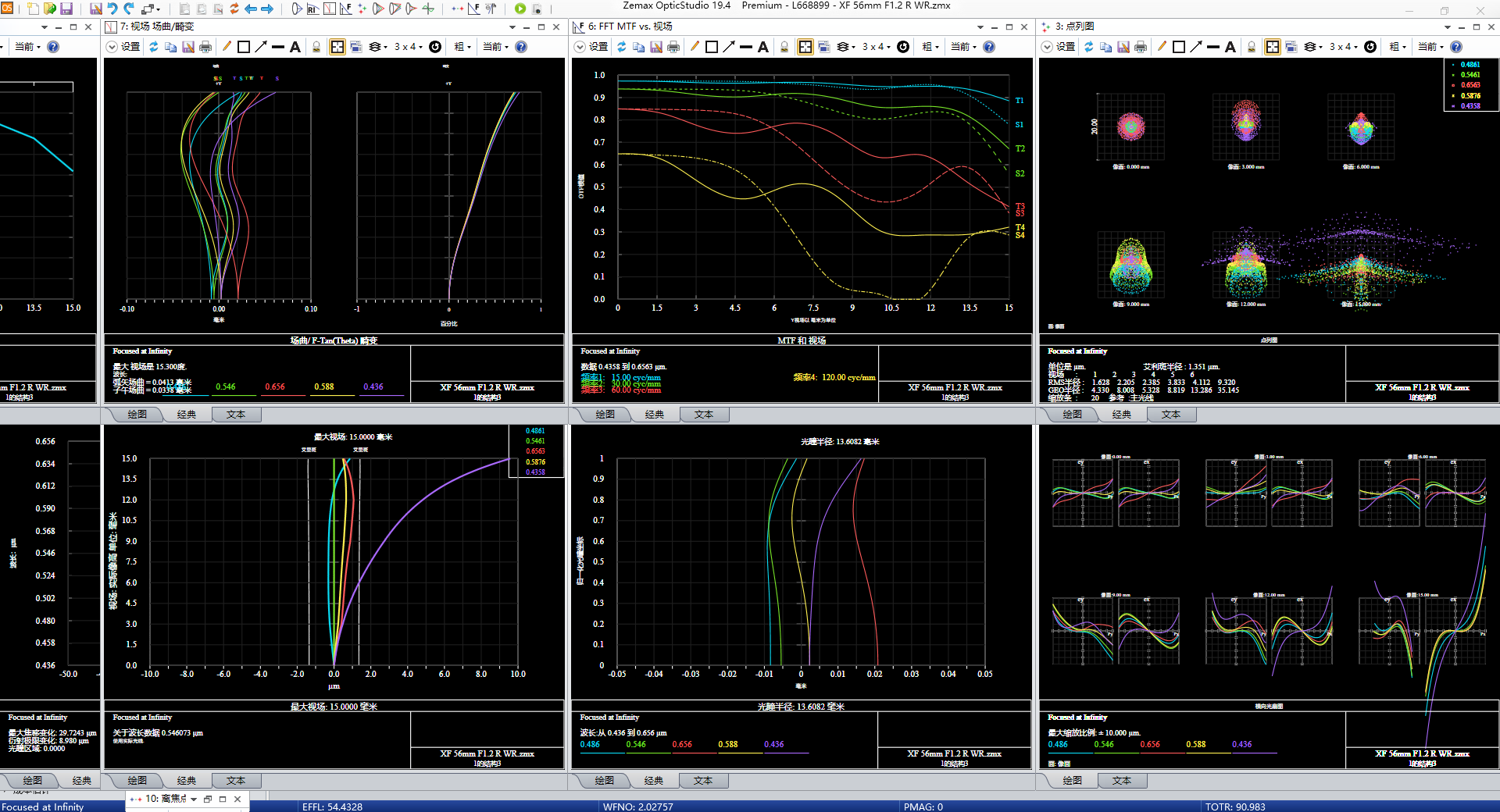
Task: Expand the 设置 settings panel in 场曲/畸变 window
Action: [x=112, y=47]
